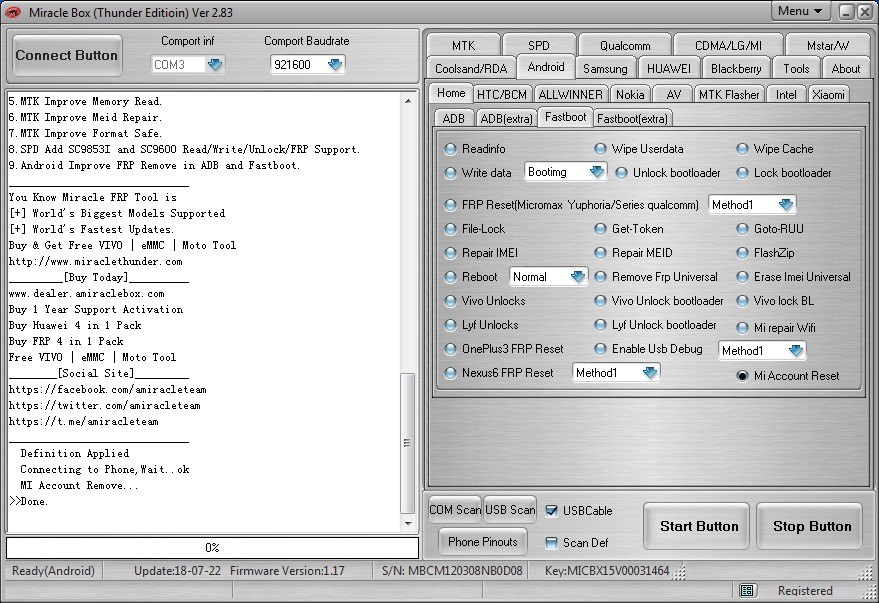Open the Bootimg partition dropdown

tap(596, 172)
